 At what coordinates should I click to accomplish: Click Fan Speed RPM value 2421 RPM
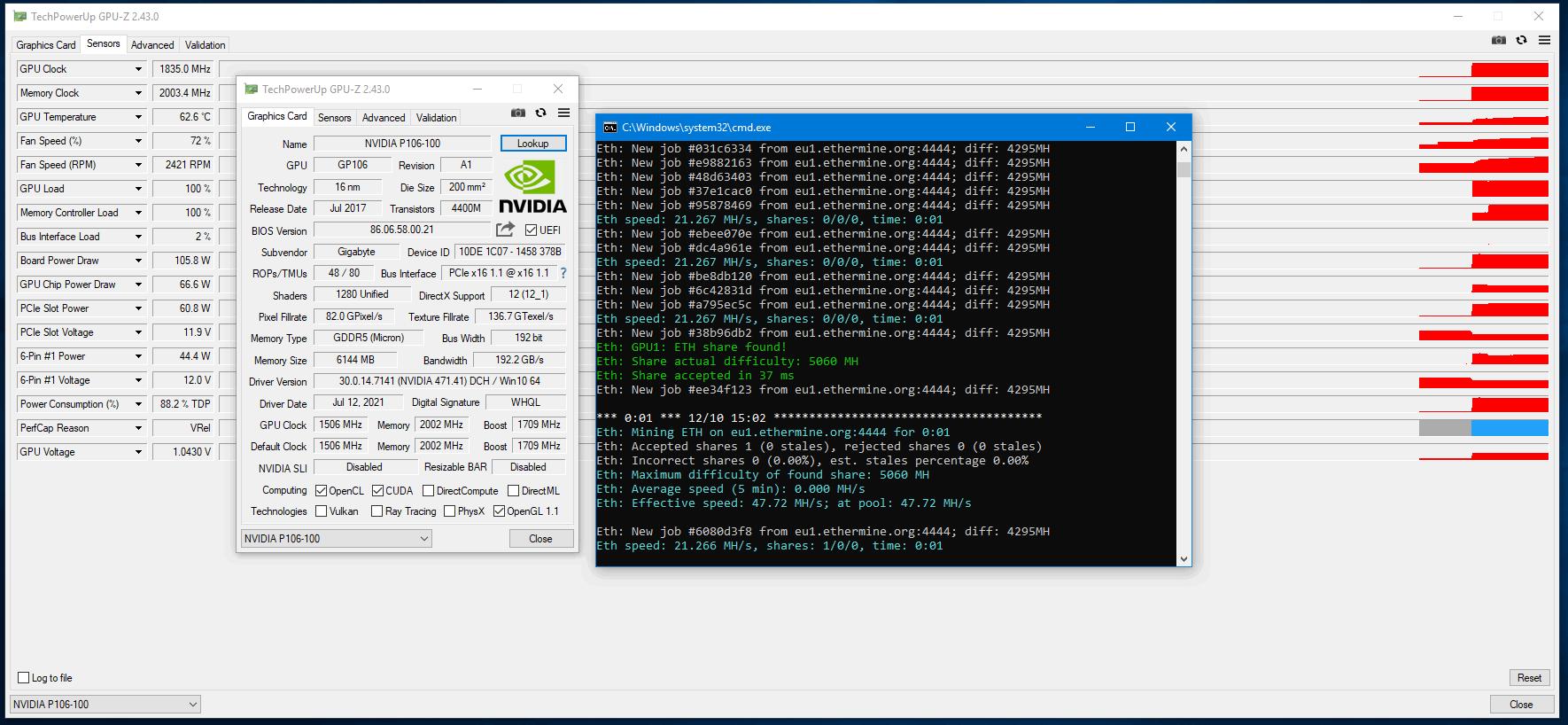point(183,165)
